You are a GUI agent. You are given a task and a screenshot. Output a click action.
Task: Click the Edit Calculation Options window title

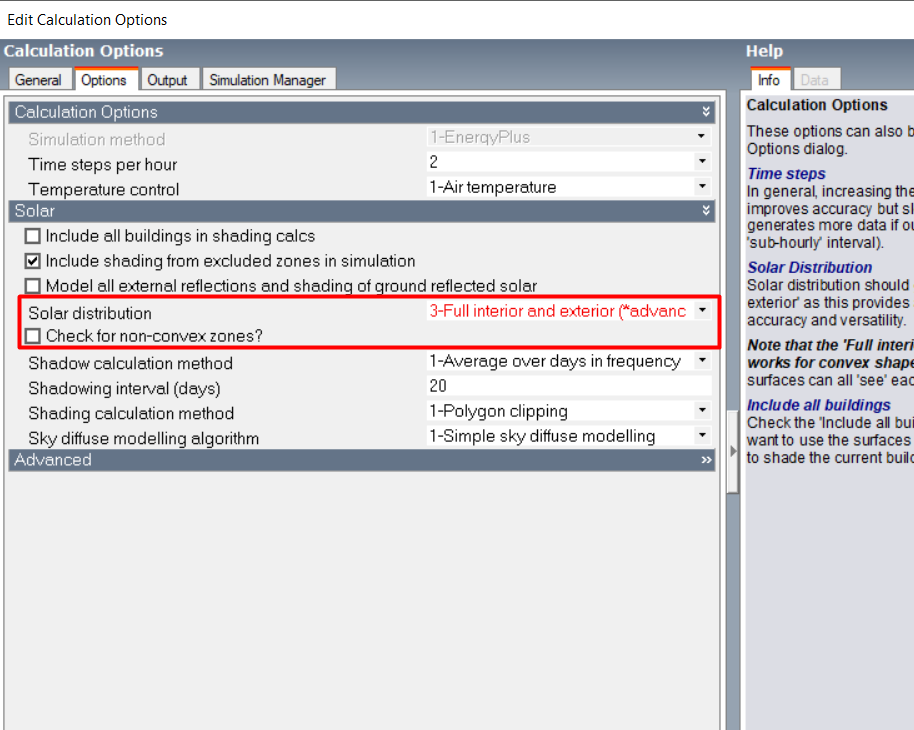pos(87,20)
